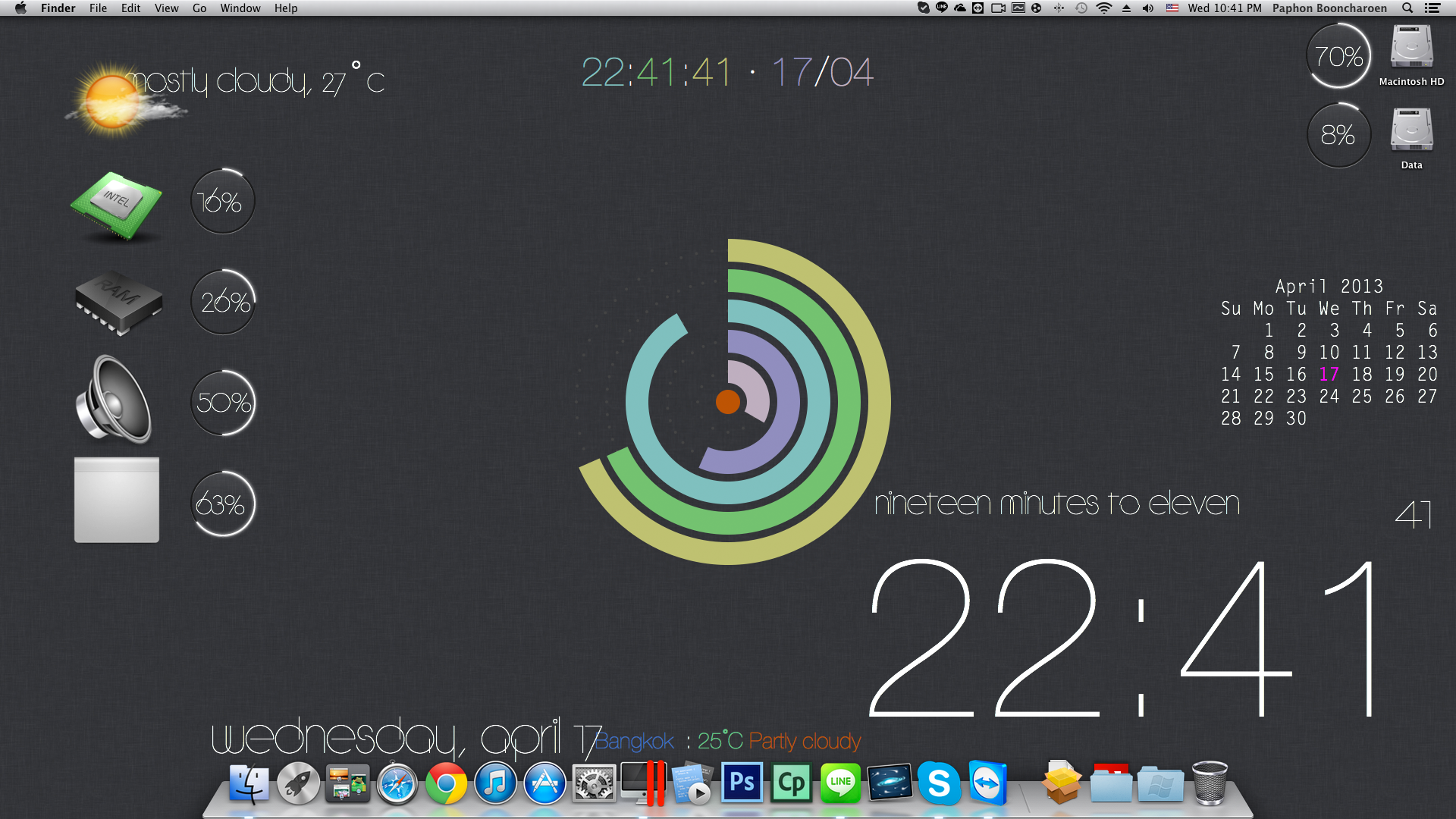This screenshot has height=819, width=1456.
Task: Open the Launchpad rocket icon
Action: pos(298,783)
